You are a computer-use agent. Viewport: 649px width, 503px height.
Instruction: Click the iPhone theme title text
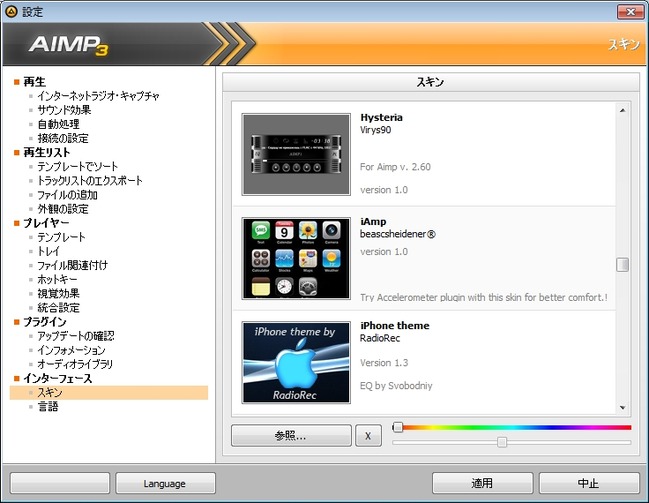tap(394, 326)
